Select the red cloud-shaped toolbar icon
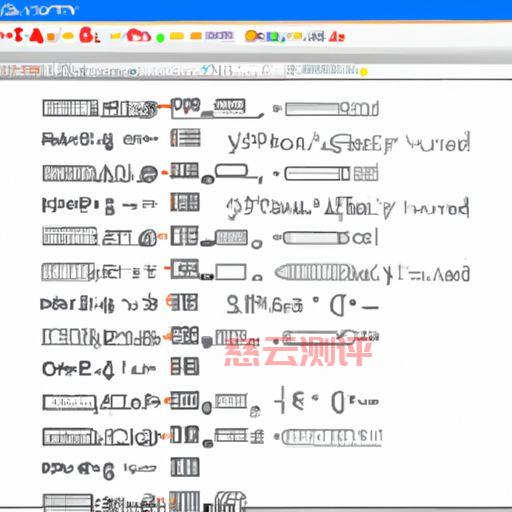512x512 pixels. pyautogui.click(x=139, y=35)
